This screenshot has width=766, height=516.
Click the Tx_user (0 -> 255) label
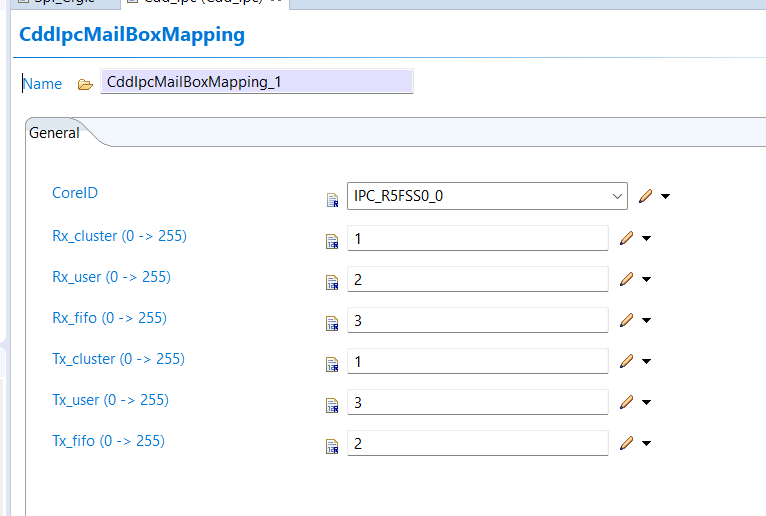pos(110,400)
